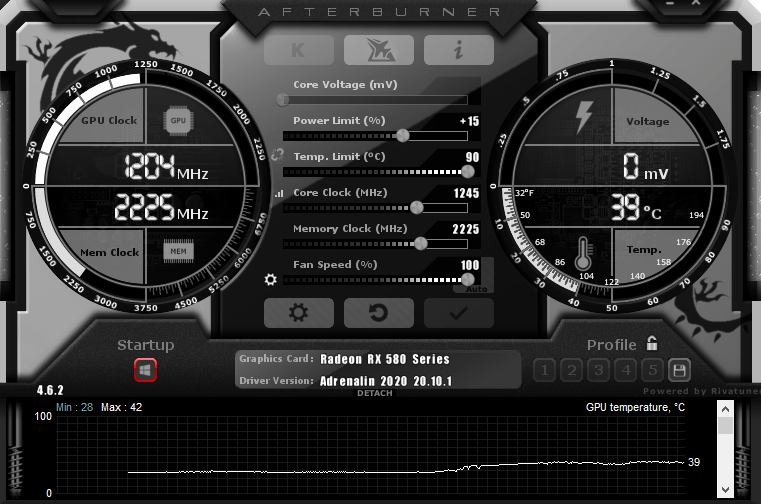Click the lightning bolt voltage icon
The image size is (761, 504).
pyautogui.click(x=584, y=117)
